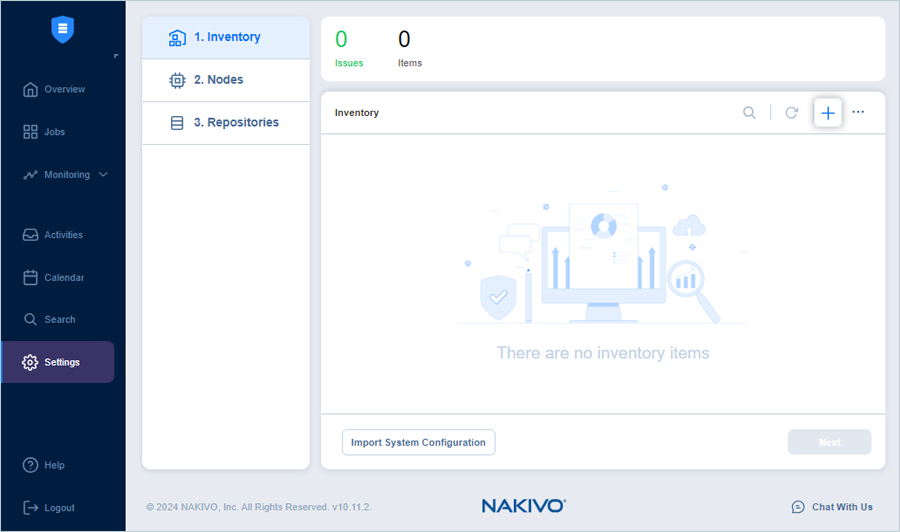
Task: Expand the Monitoring submenu chevron
Action: click(103, 174)
